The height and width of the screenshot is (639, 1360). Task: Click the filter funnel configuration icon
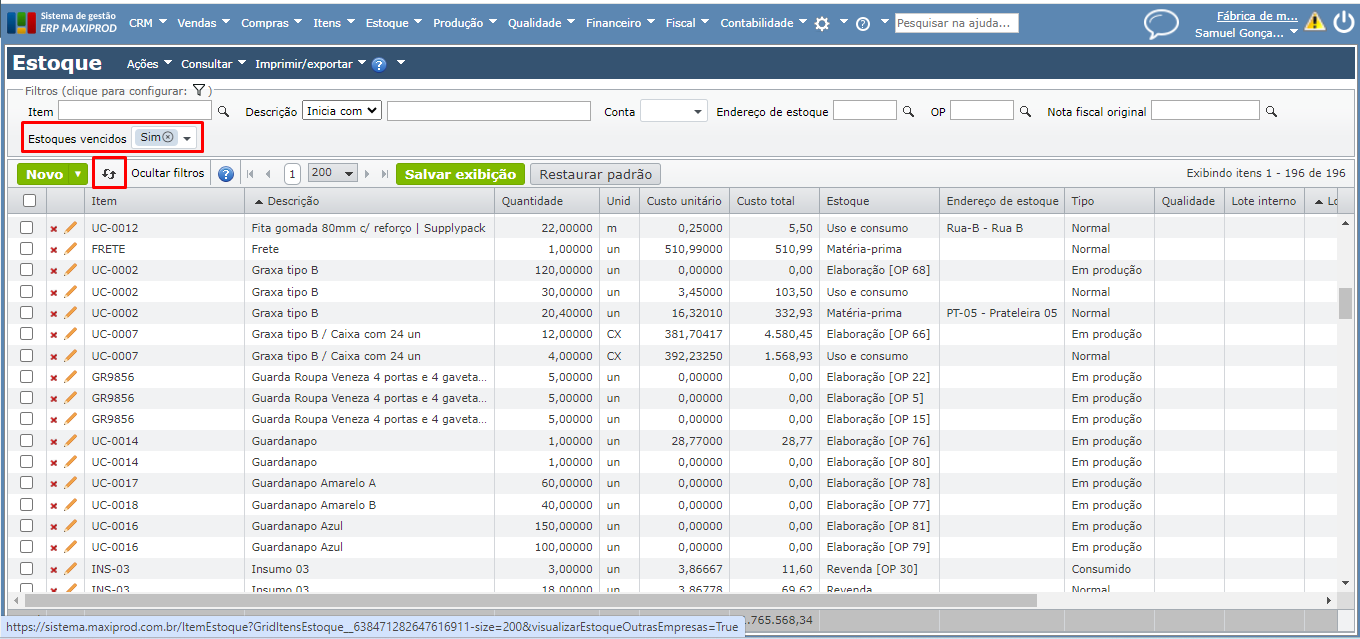point(199,91)
